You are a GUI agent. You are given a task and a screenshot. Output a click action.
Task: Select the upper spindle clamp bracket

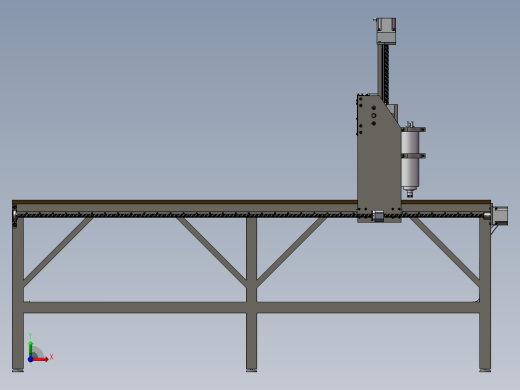click(x=413, y=129)
